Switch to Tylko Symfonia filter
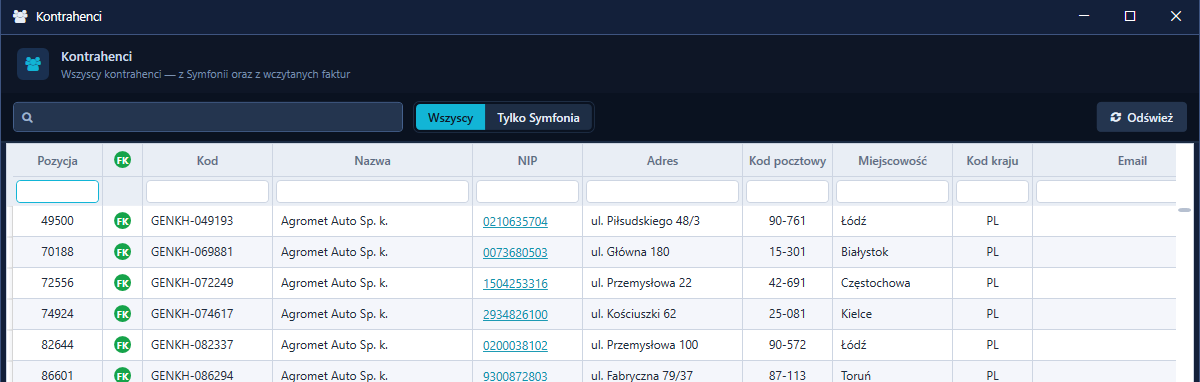The width and height of the screenshot is (1200, 382). (538, 117)
